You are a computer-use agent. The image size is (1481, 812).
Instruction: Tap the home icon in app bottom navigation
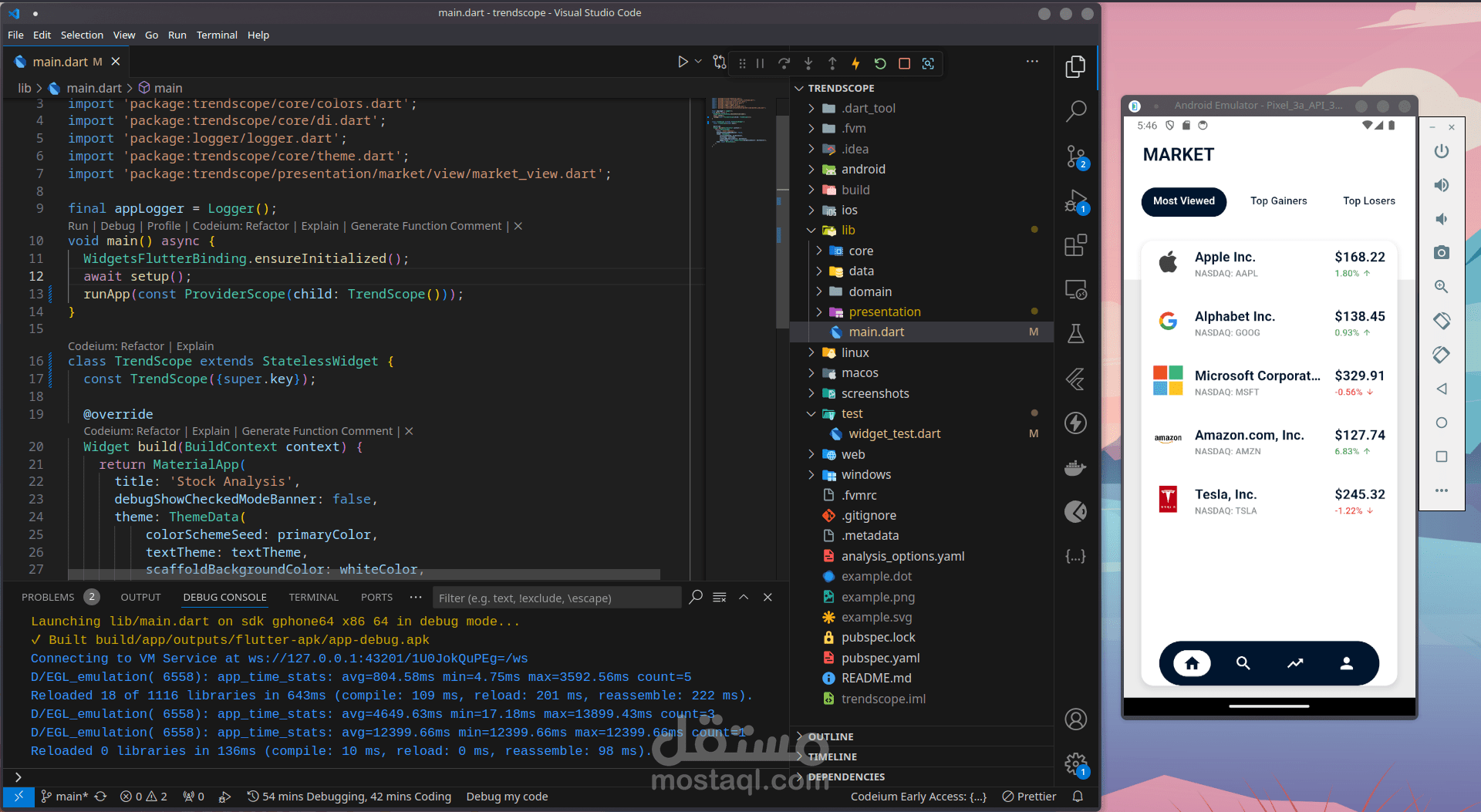(1192, 663)
